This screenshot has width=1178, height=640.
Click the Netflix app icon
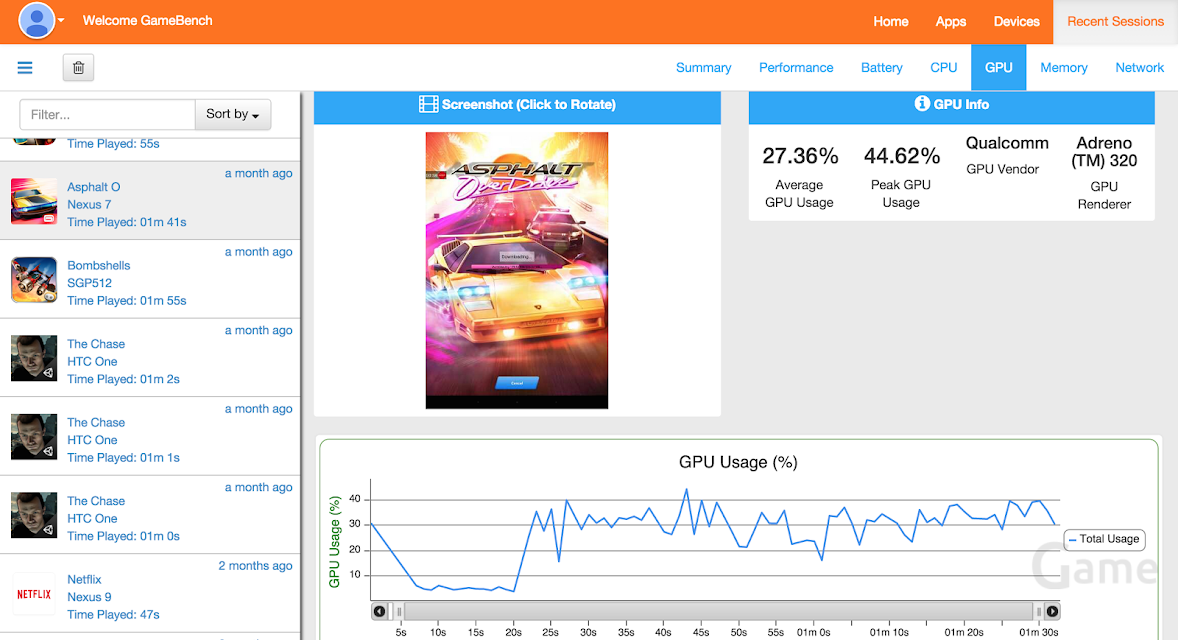(34, 594)
